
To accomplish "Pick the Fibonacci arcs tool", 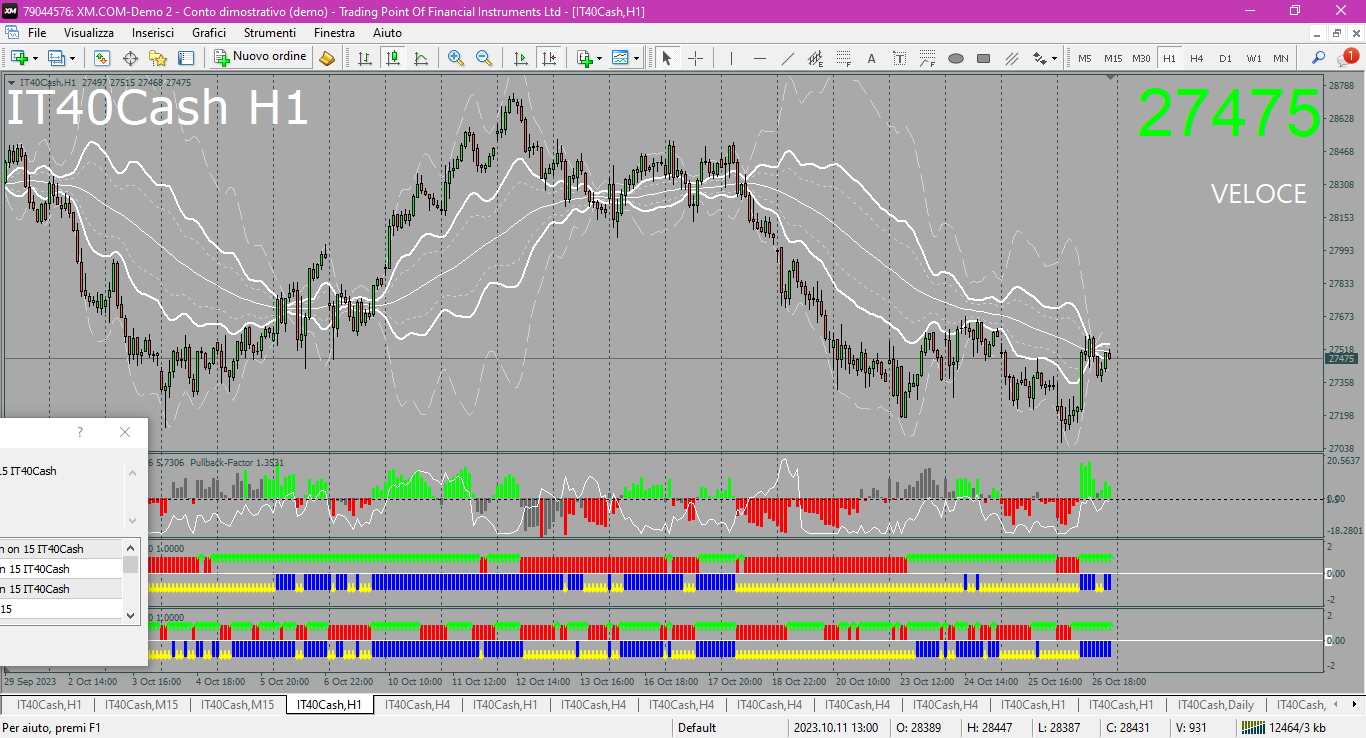I will pos(927,58).
